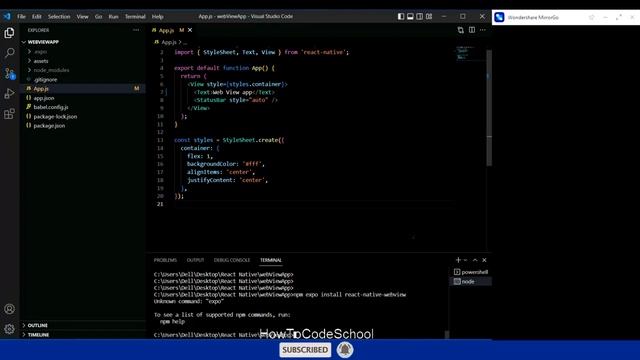Expand the Outline section
The width and height of the screenshot is (640, 360).
tap(38, 325)
